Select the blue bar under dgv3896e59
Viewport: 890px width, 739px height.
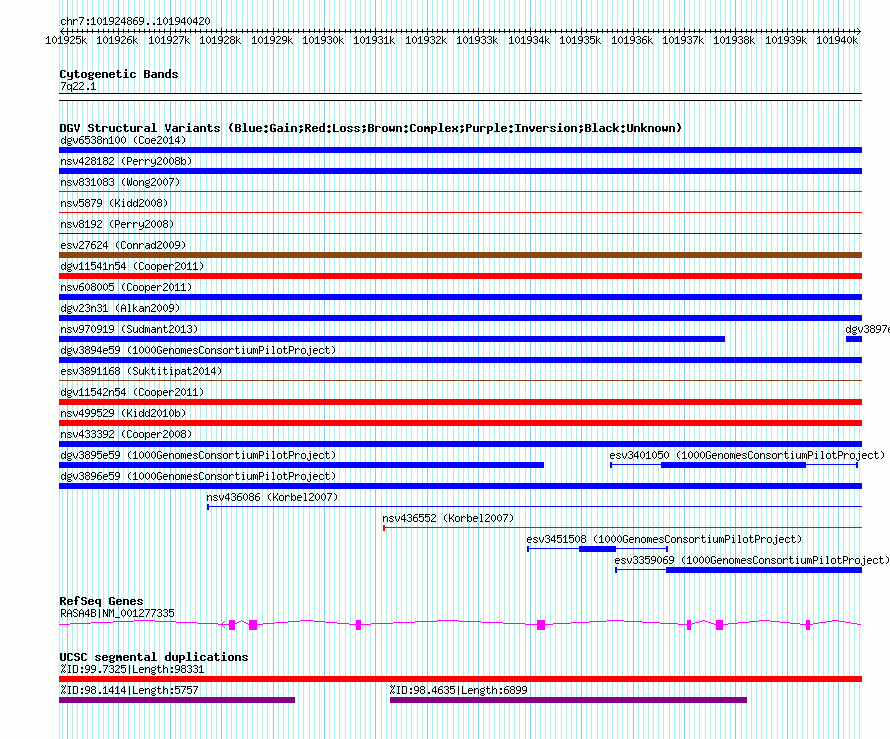point(460,486)
